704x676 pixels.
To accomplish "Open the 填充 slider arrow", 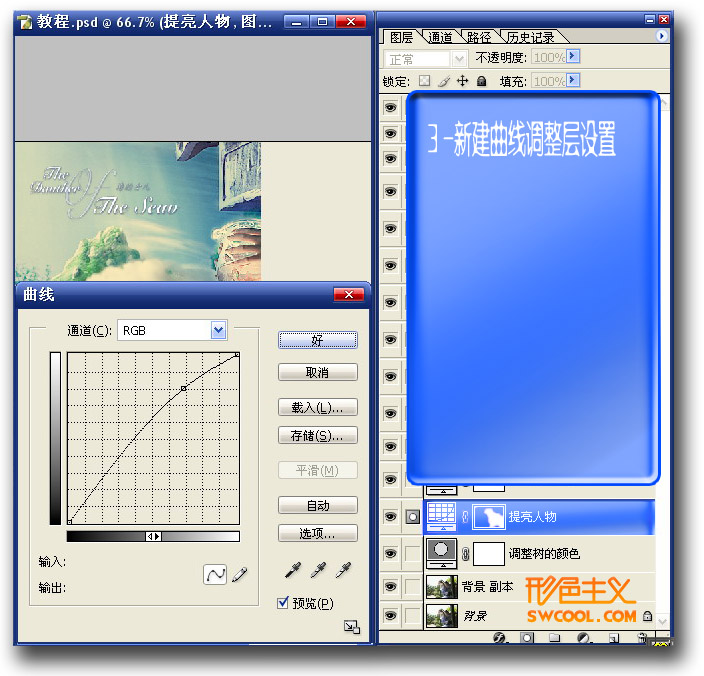I will [x=573, y=80].
